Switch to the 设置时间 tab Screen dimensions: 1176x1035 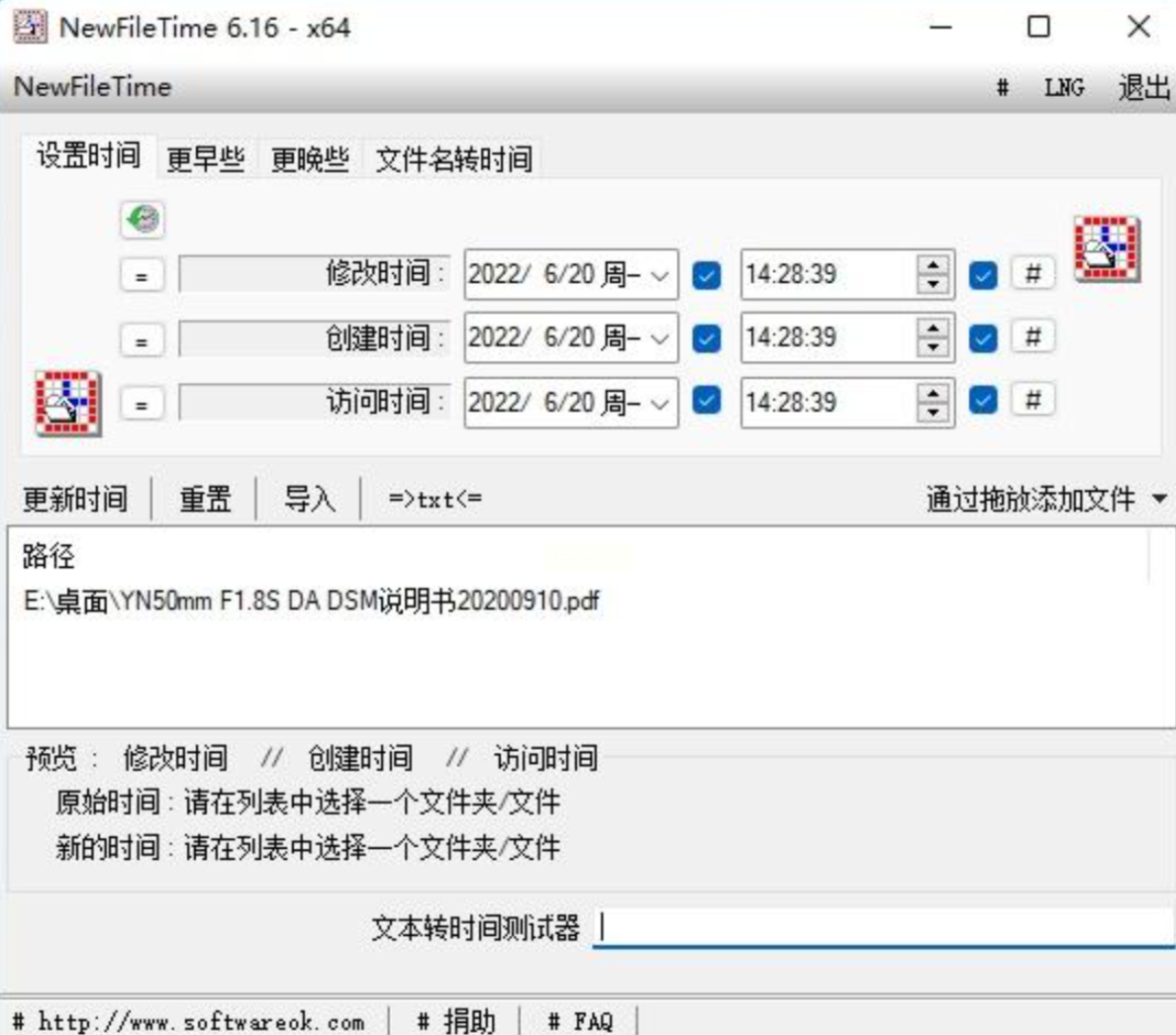pos(88,156)
